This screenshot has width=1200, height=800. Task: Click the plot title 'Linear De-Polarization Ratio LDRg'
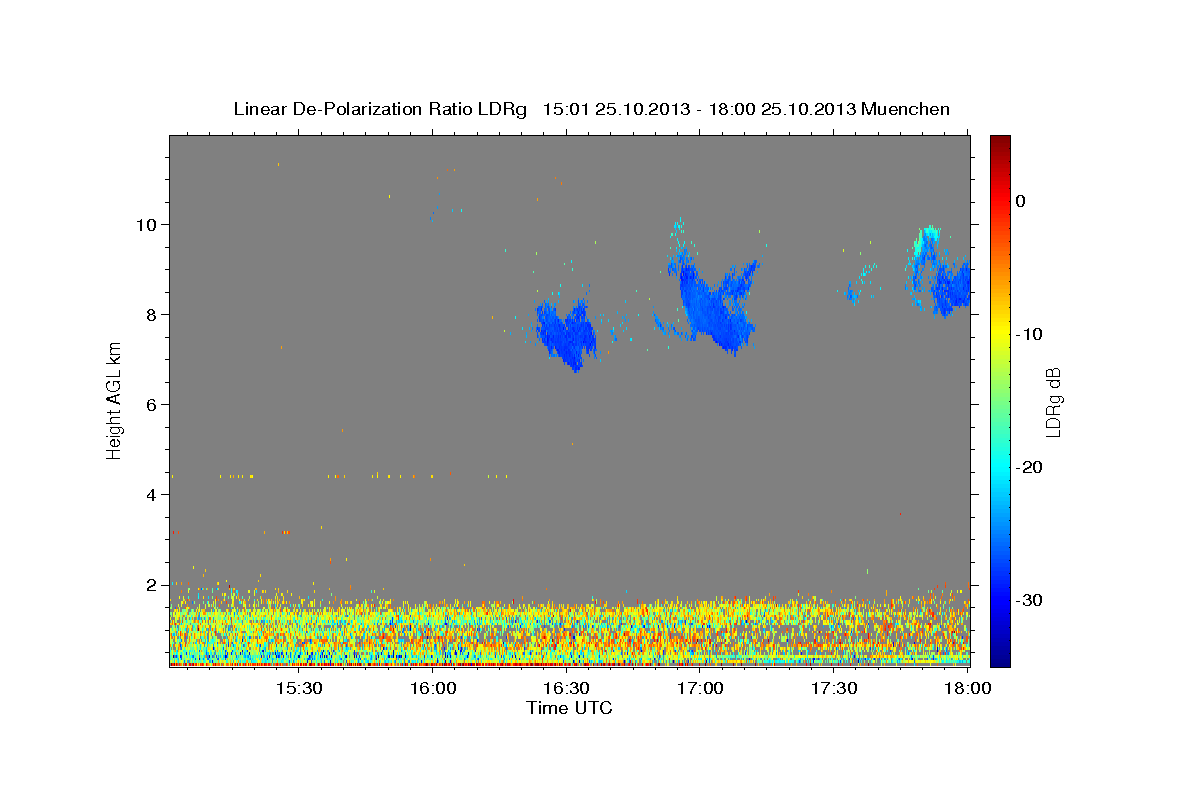379,109
